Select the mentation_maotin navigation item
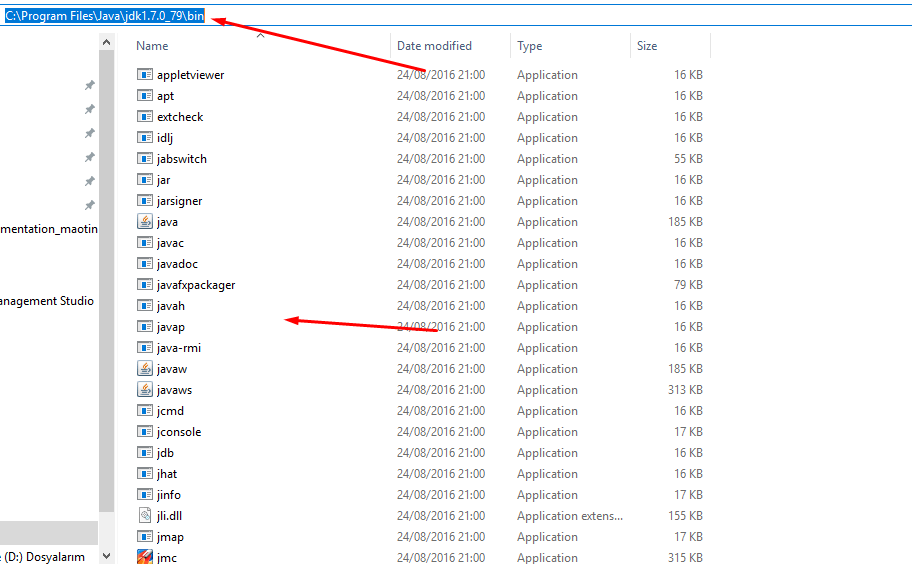 coord(49,229)
